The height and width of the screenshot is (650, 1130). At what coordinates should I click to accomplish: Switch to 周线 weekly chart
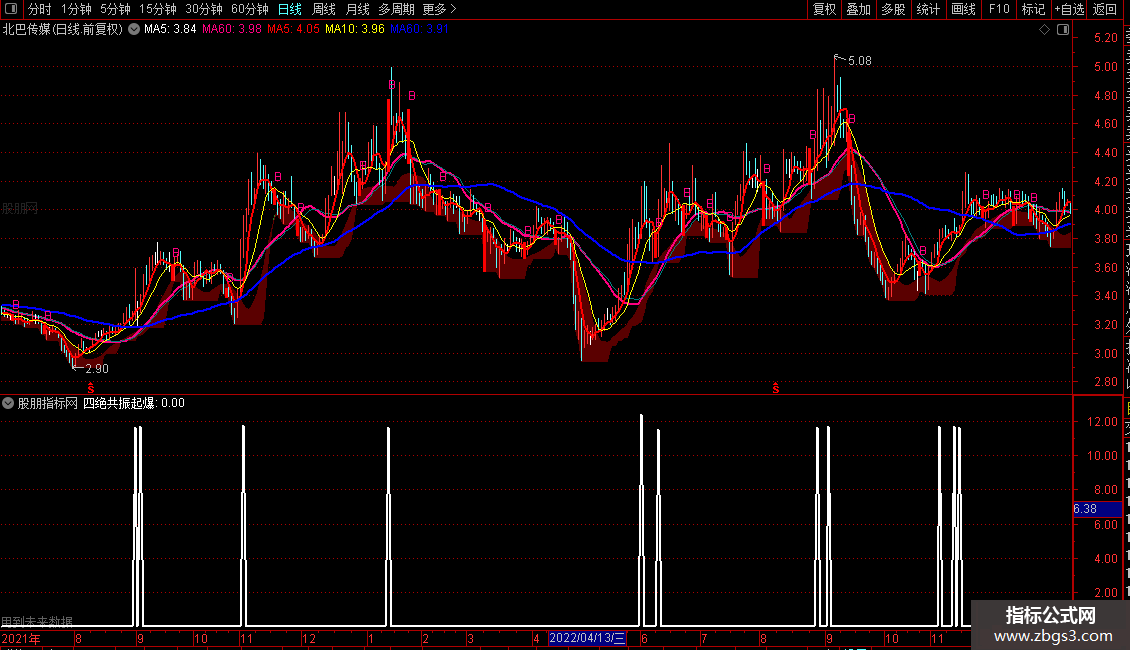click(x=324, y=9)
